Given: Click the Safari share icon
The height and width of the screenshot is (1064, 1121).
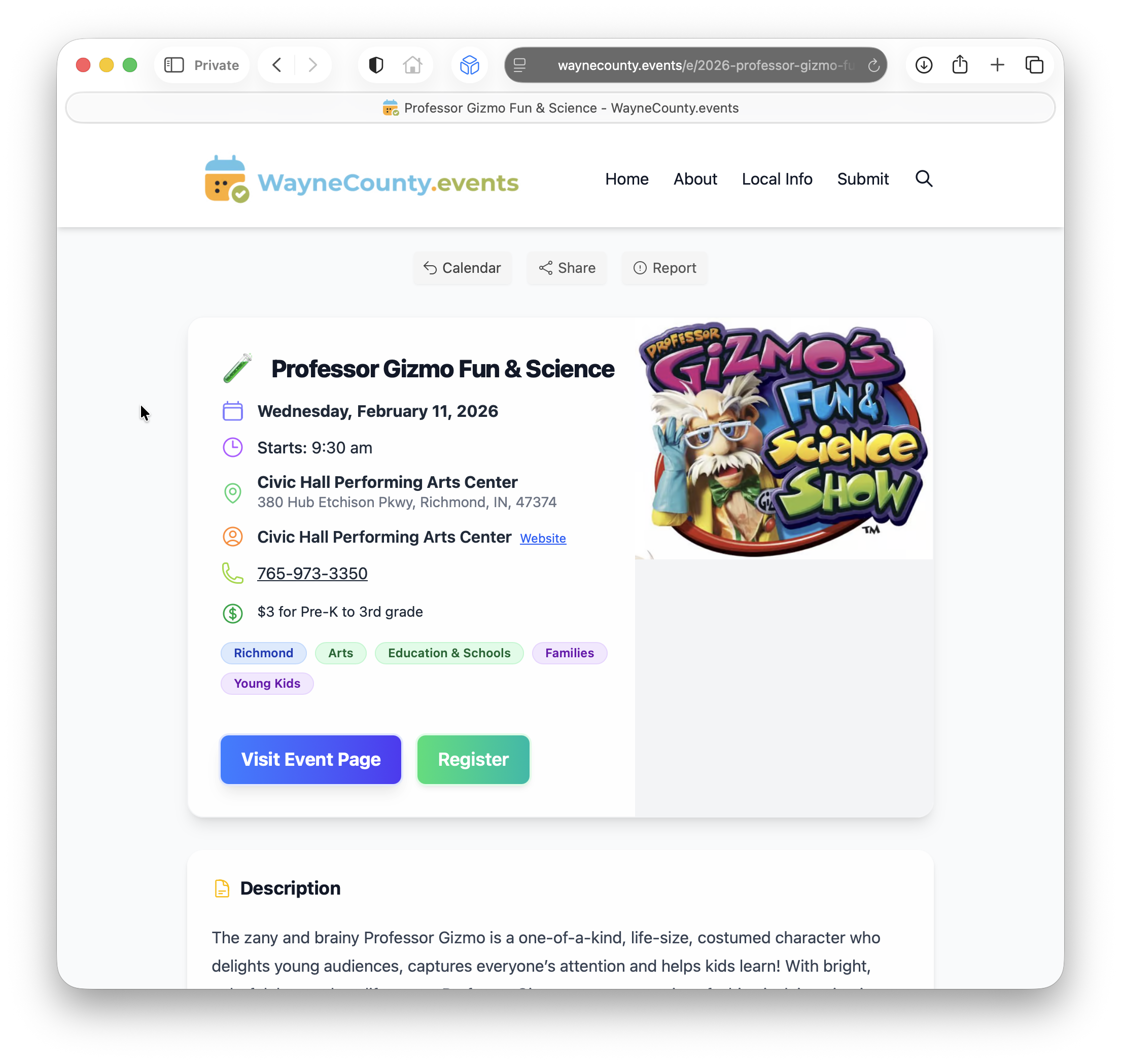Looking at the screenshot, I should point(960,64).
